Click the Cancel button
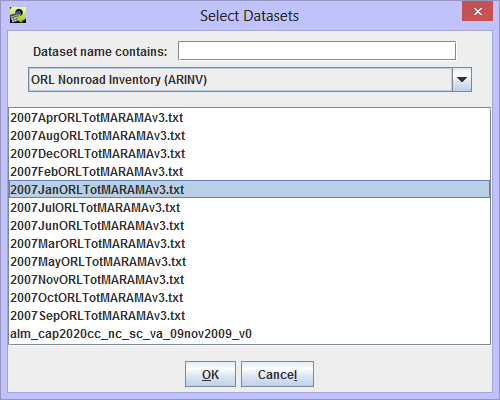The height and width of the screenshot is (400, 500). tap(277, 374)
